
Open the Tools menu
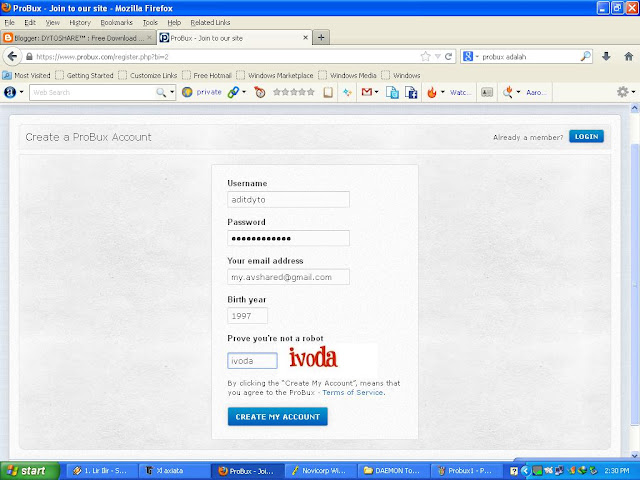click(150, 22)
